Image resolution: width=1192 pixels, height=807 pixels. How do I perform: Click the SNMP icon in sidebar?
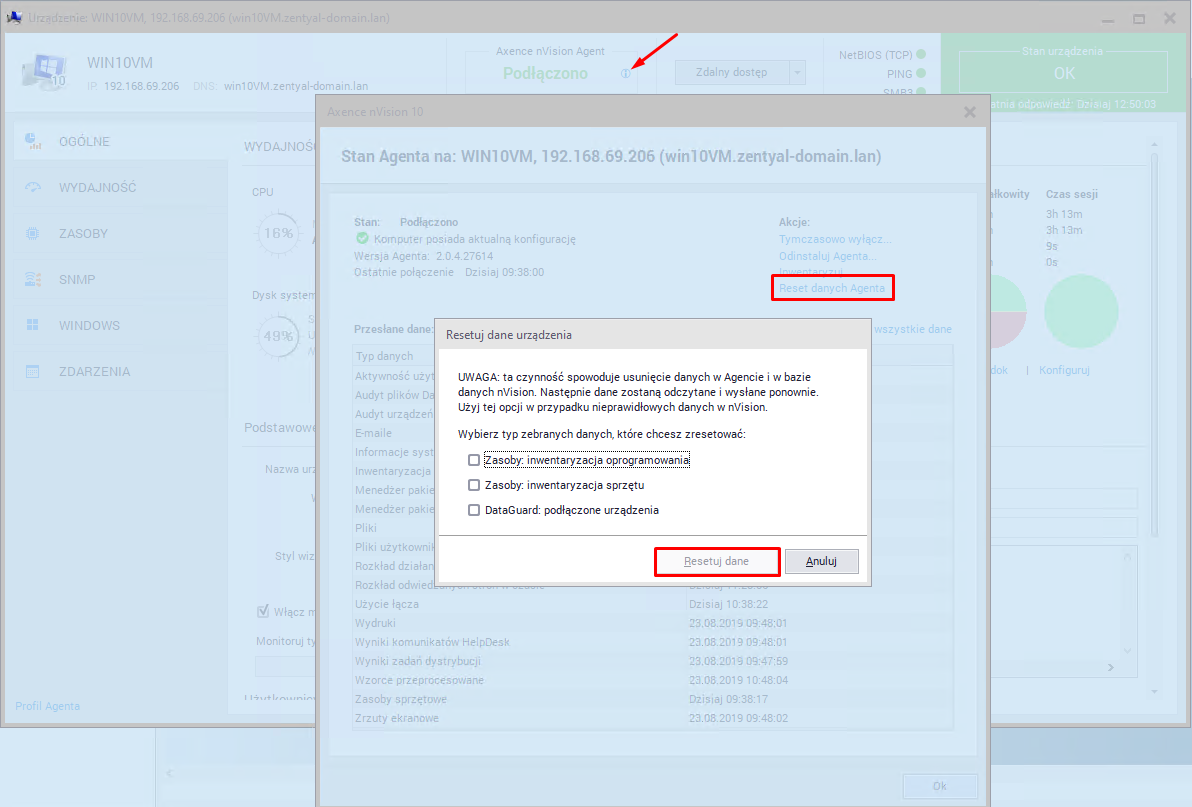(x=33, y=279)
